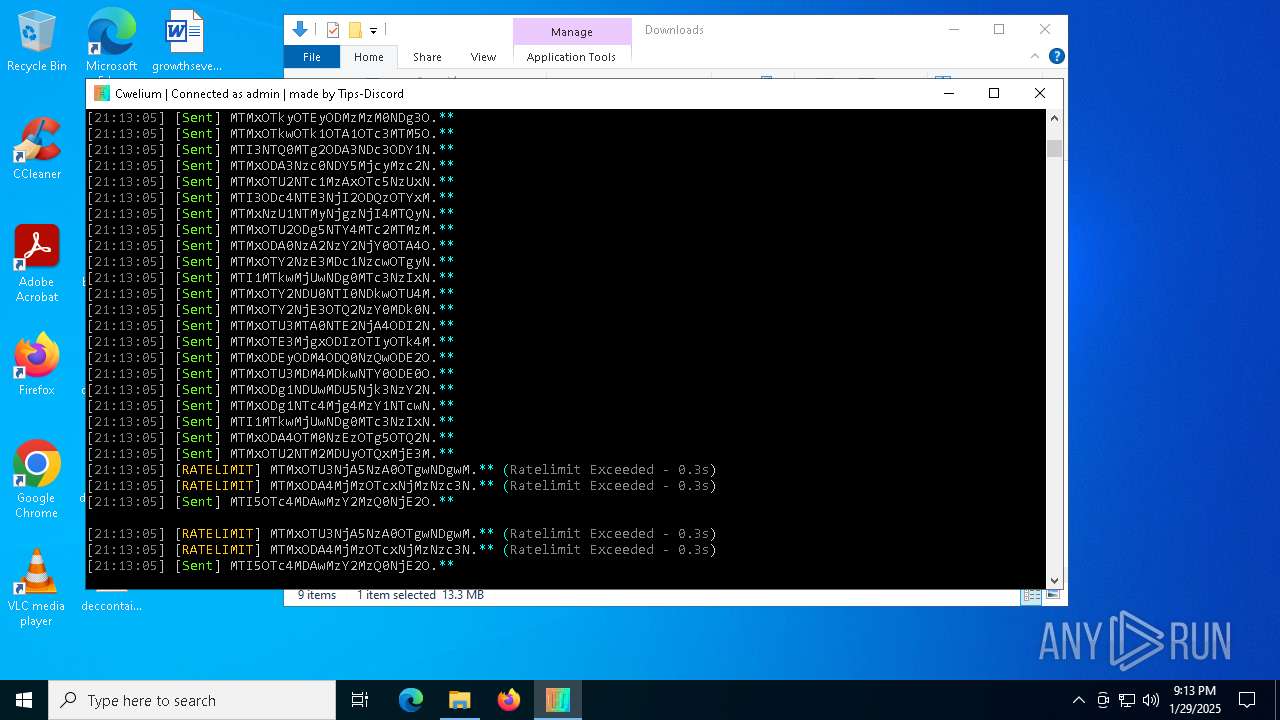Maximize the Downloads Explorer window
This screenshot has width=1280, height=720.
click(x=999, y=30)
